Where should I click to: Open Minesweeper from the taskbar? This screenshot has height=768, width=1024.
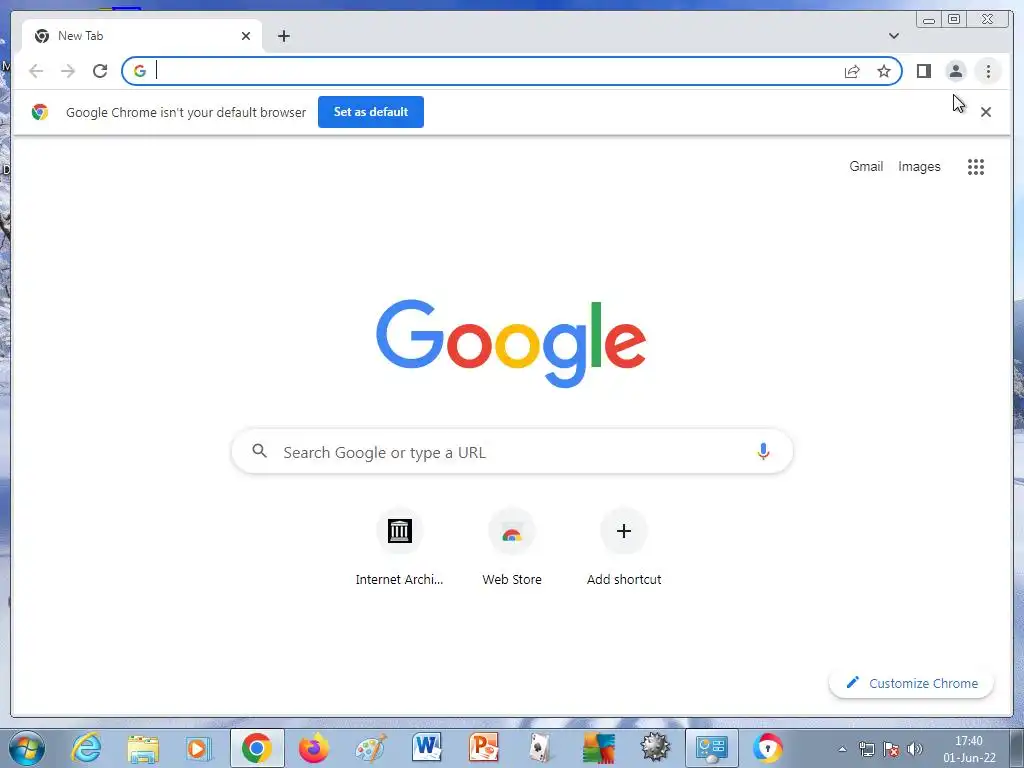pos(655,748)
